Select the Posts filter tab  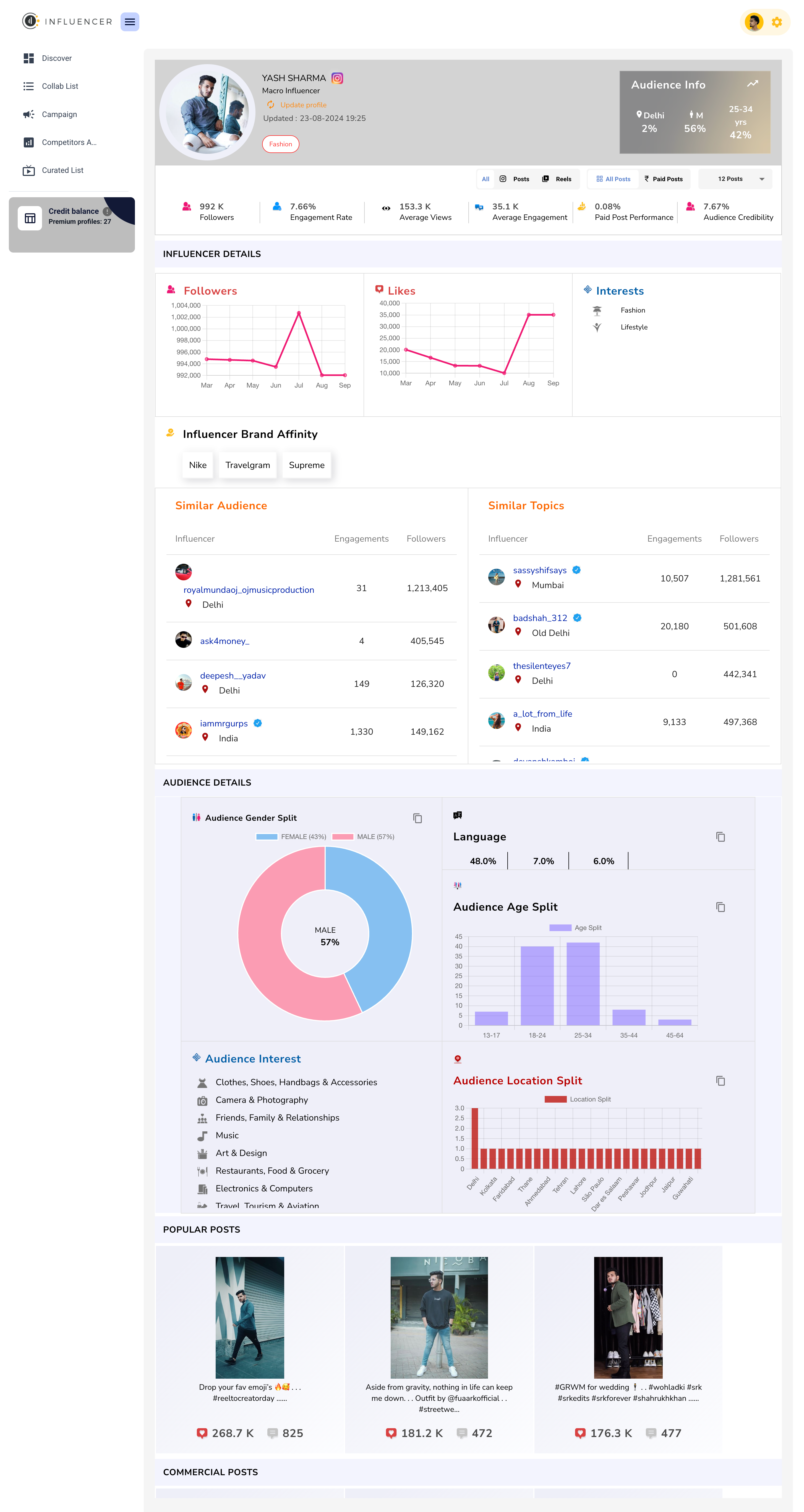pos(515,179)
